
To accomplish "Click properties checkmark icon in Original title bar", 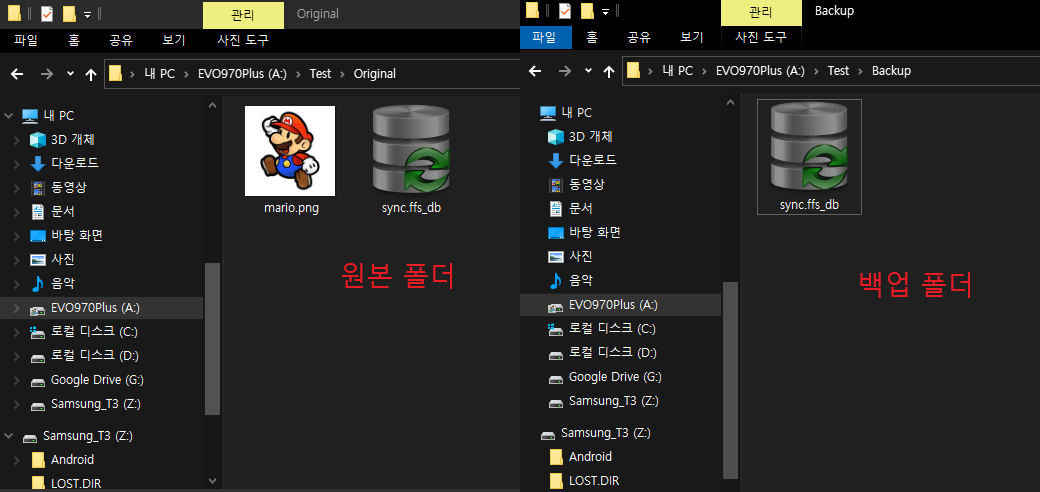I will click(x=47, y=13).
